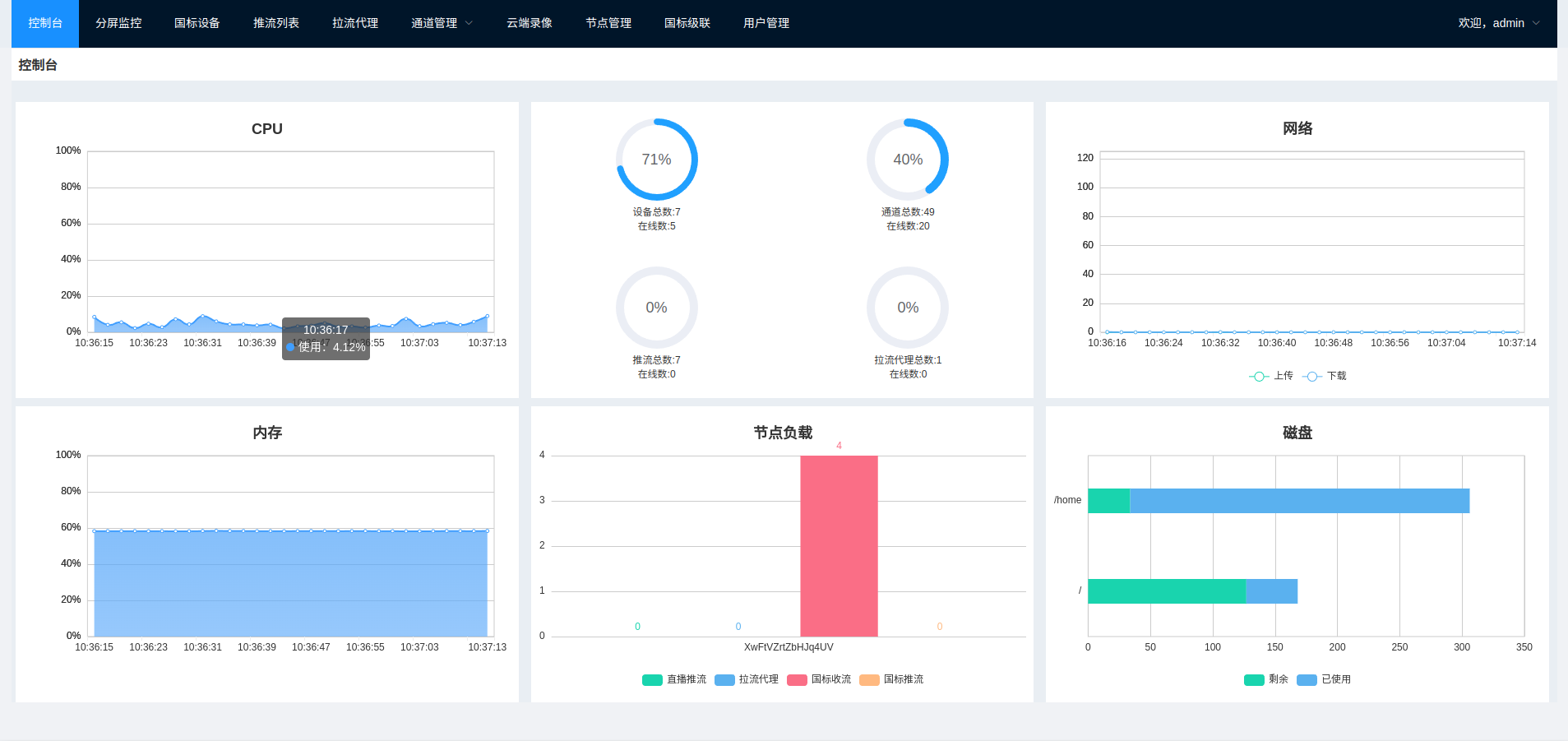Open 推流列表 page
This screenshot has height=741, width=1568.
point(275,23)
